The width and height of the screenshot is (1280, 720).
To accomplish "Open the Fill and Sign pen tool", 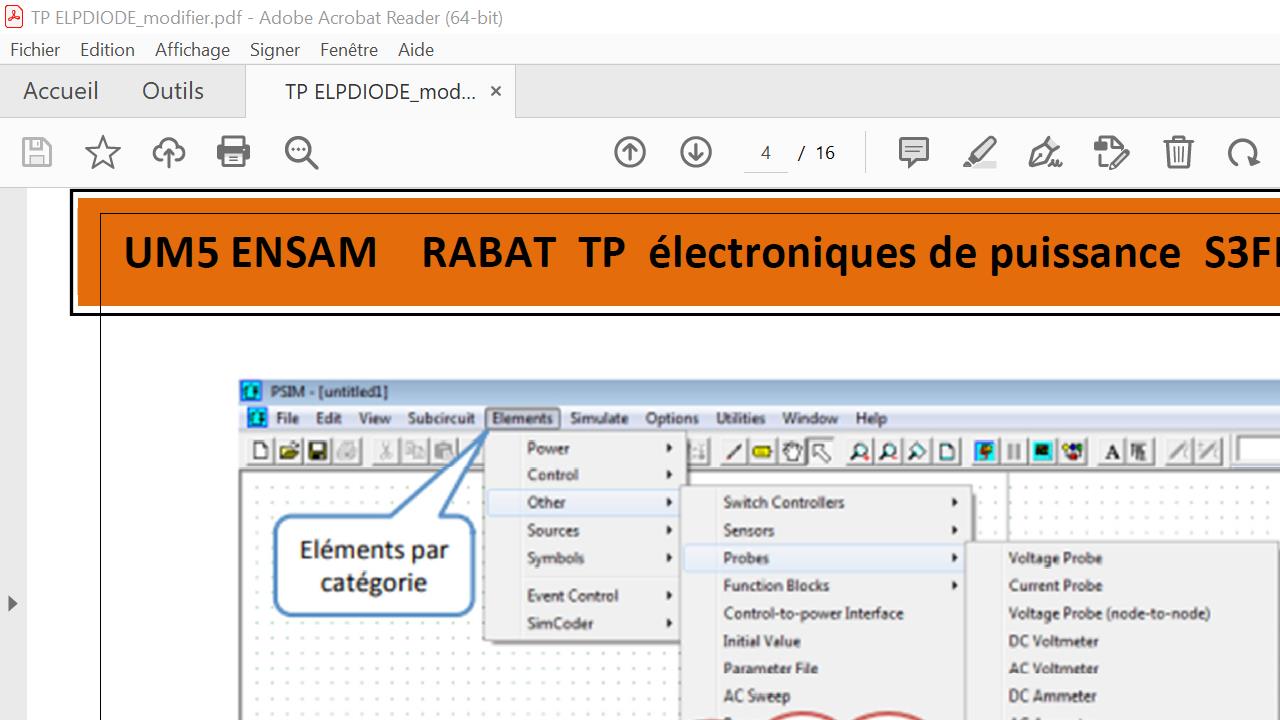I will [x=1045, y=152].
